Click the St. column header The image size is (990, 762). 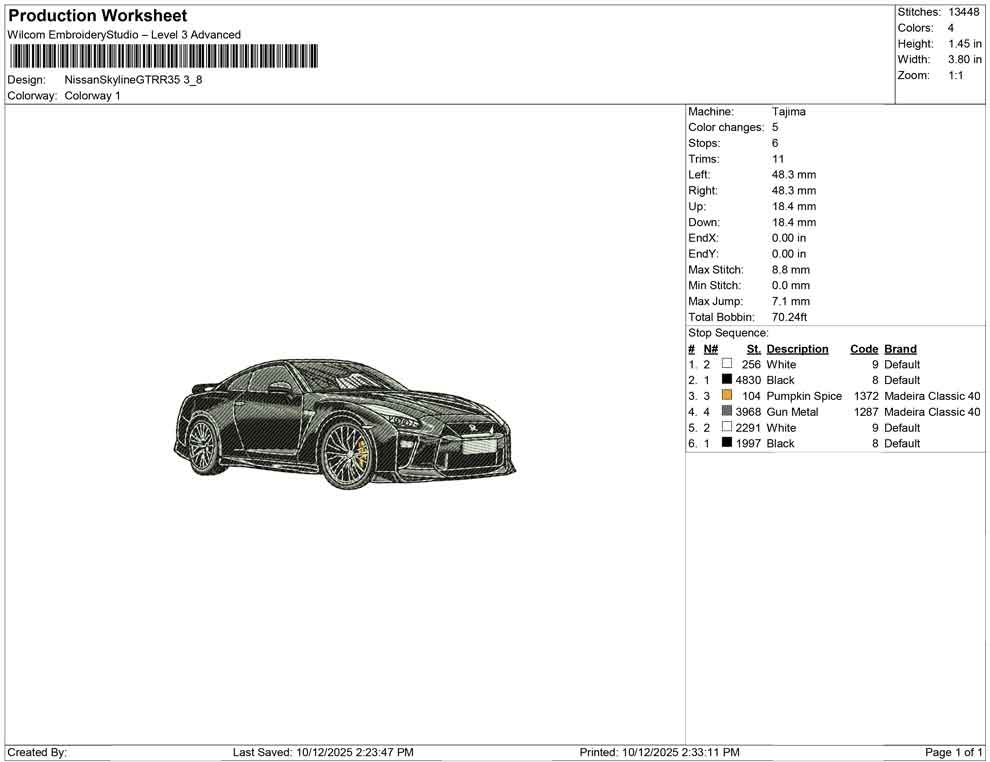[x=753, y=349]
